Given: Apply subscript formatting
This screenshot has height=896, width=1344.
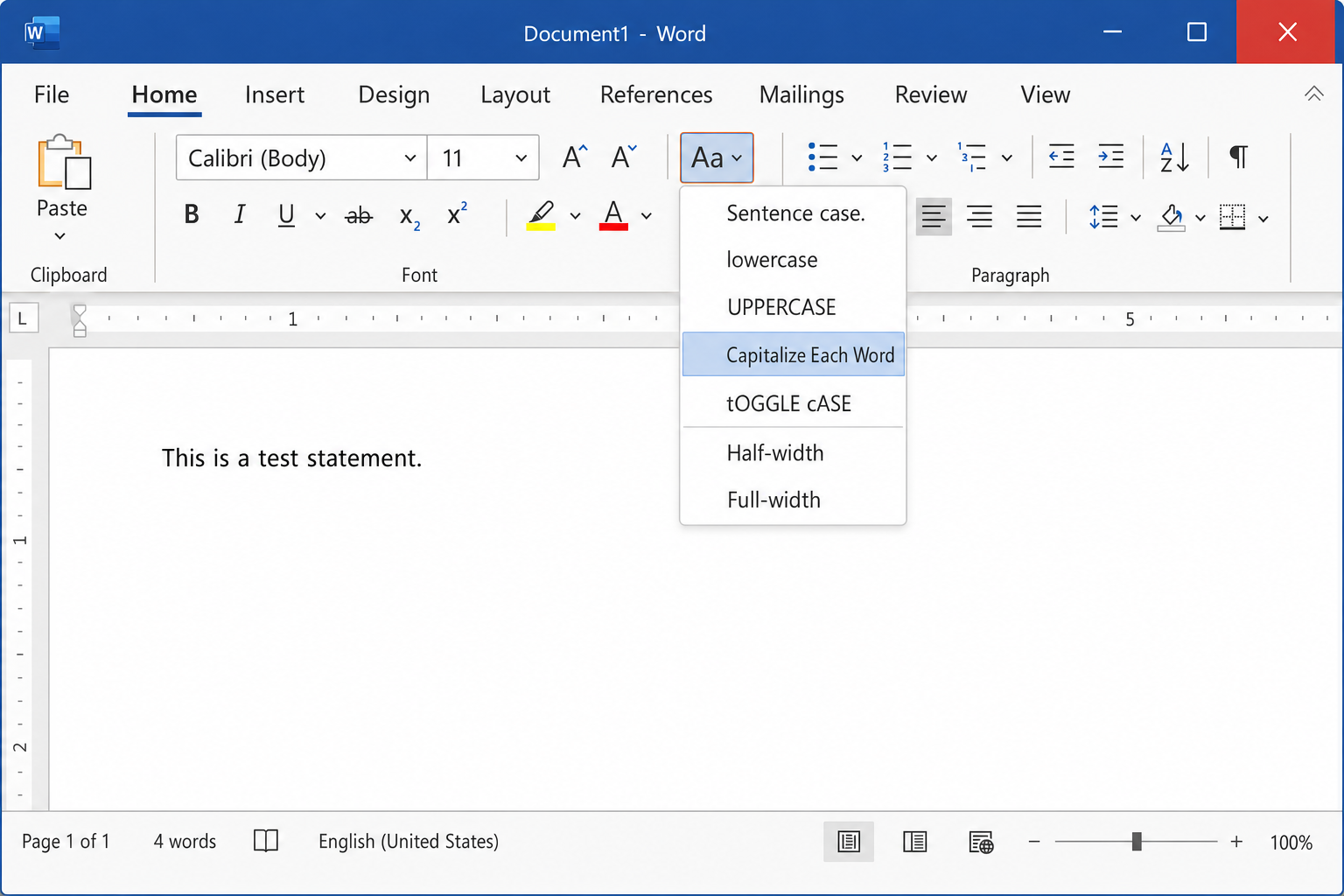Looking at the screenshot, I should coord(409,216).
